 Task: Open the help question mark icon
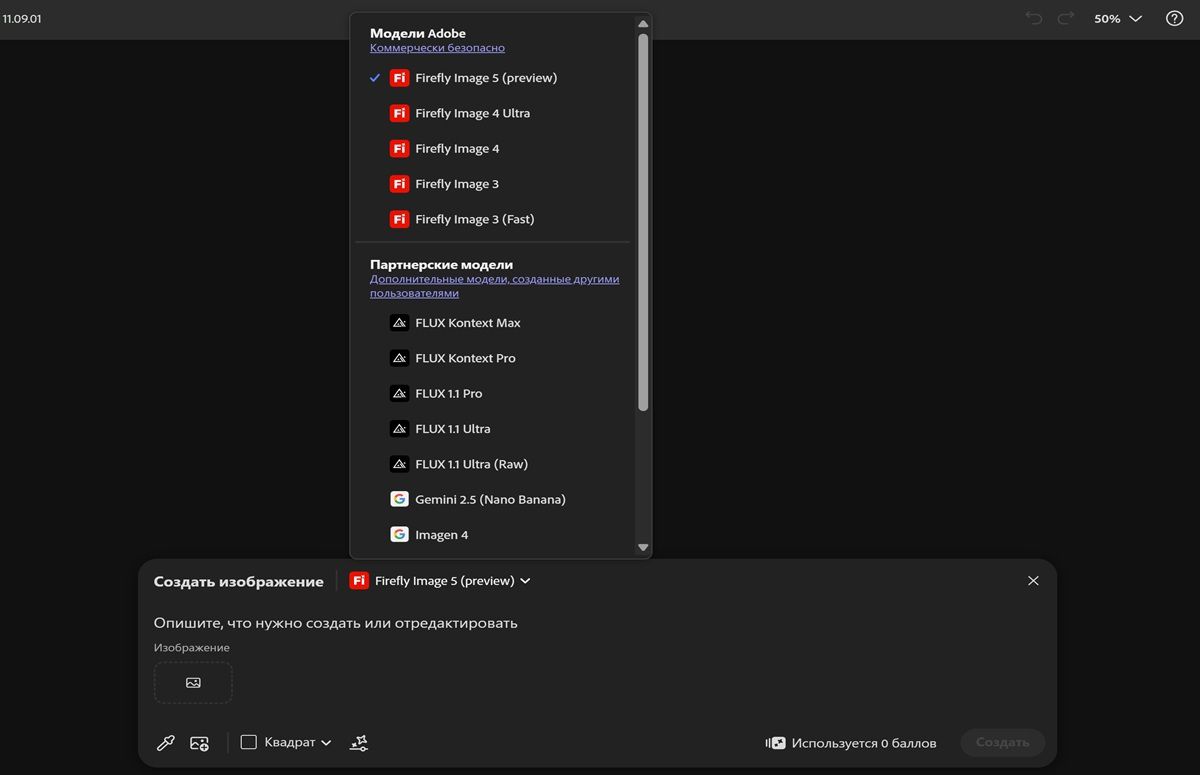point(1175,18)
